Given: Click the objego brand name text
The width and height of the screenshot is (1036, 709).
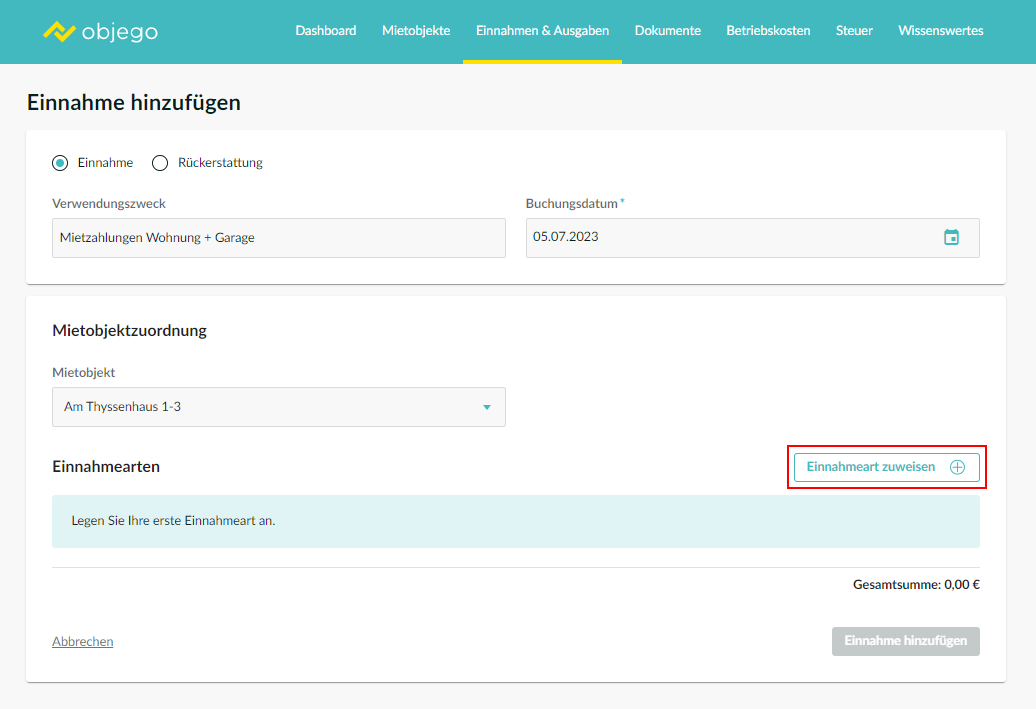Looking at the screenshot, I should pyautogui.click(x=120, y=32).
